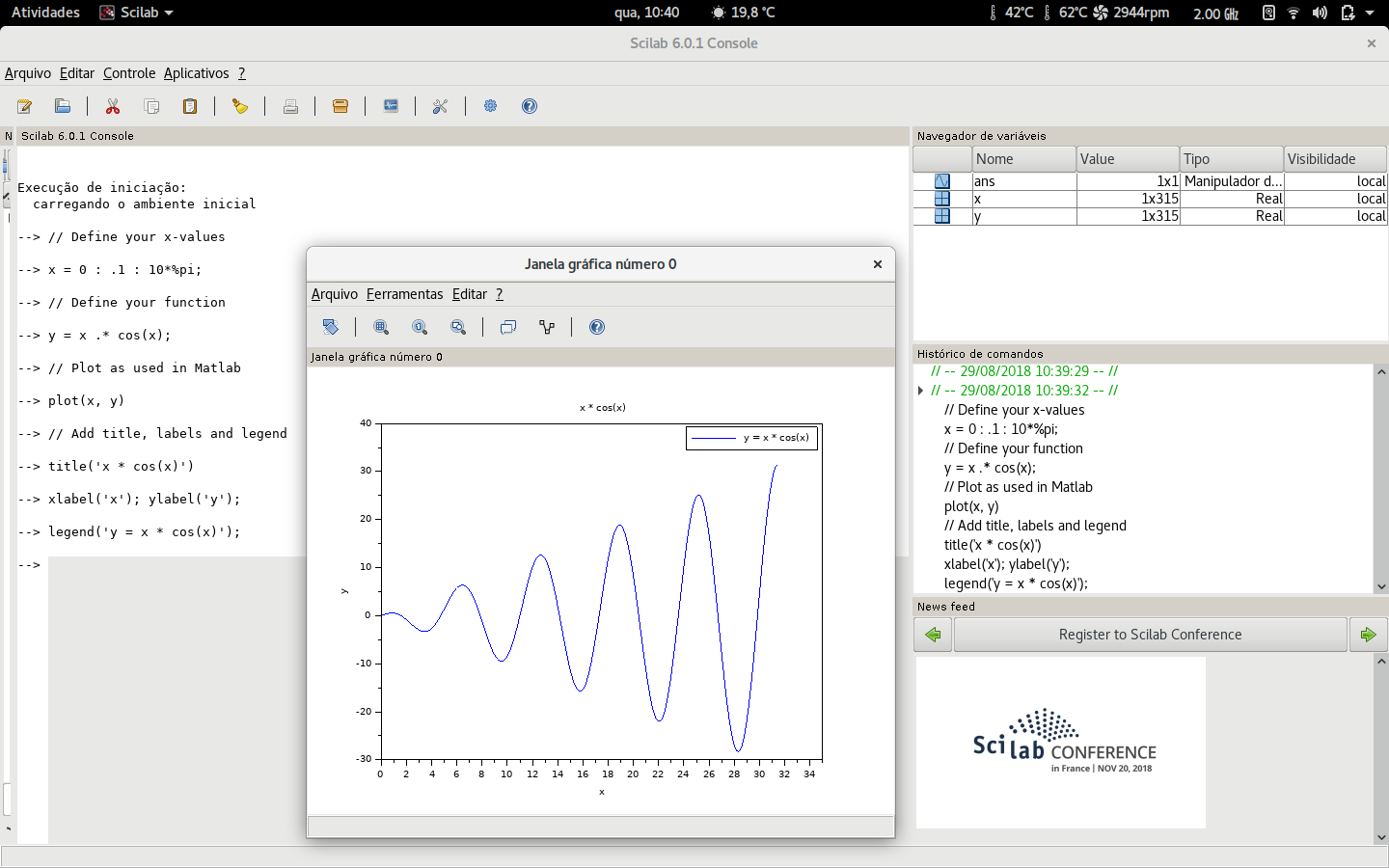Click the open file folder icon

click(x=63, y=106)
